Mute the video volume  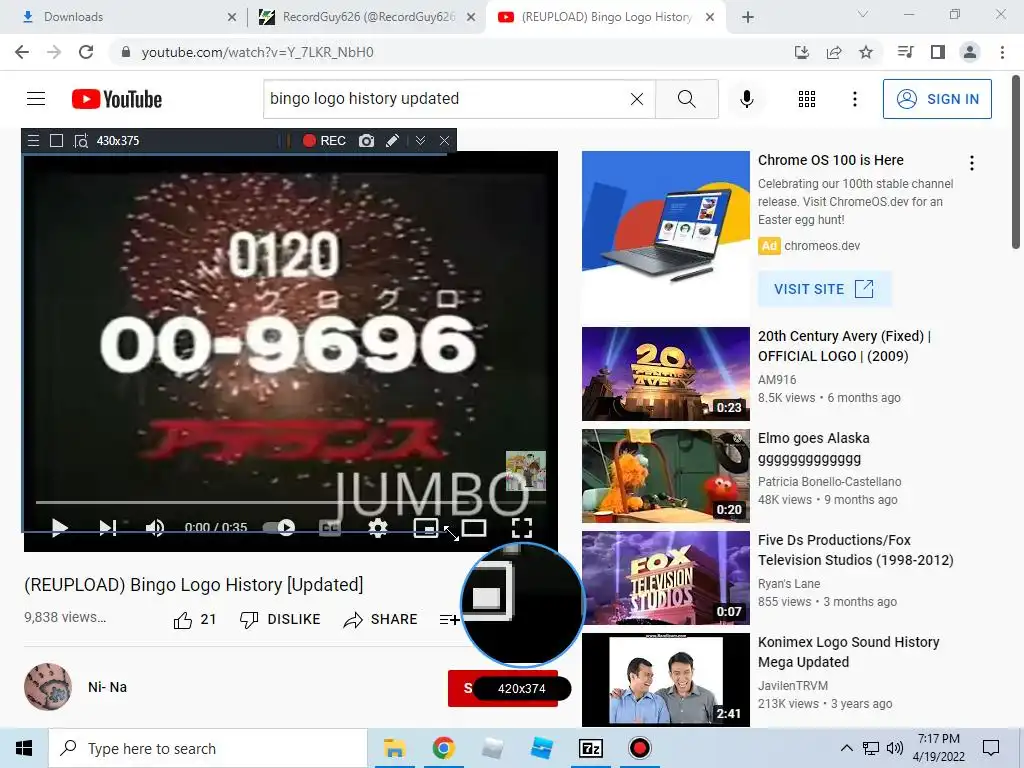point(155,527)
